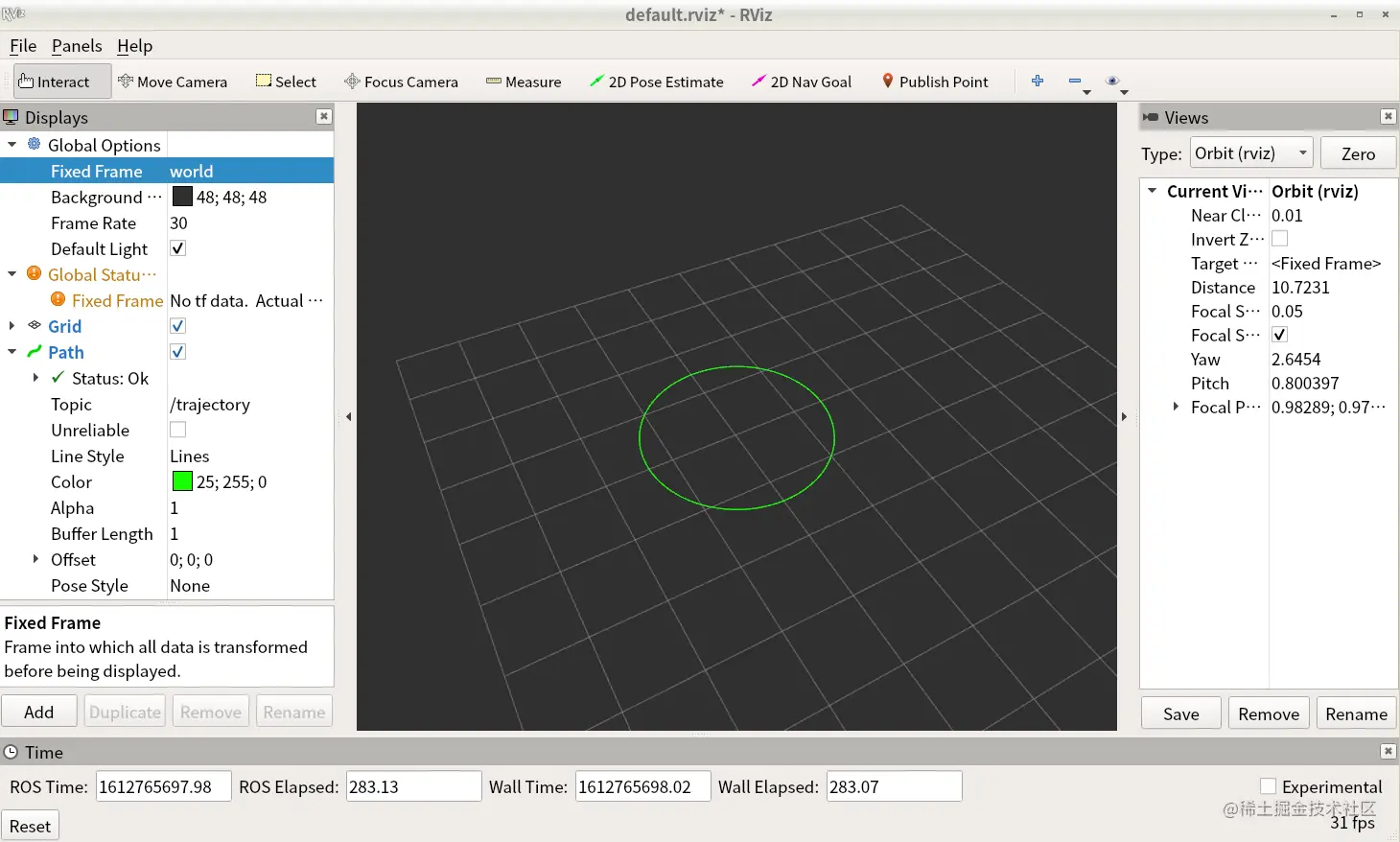The image size is (1400, 842).
Task: Expand the Grid display properties
Action: (x=12, y=326)
